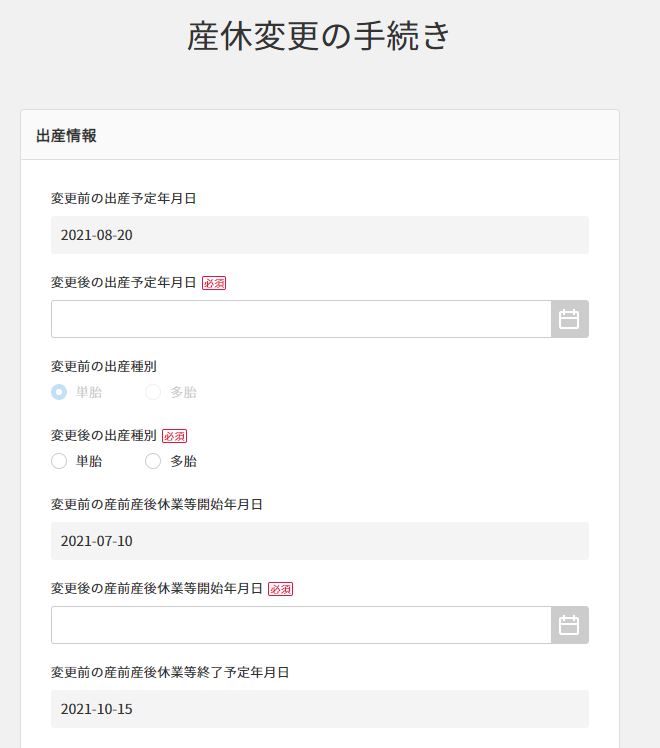Open calendar picker for 変更後の産前産後休業等開始年月日
This screenshot has width=660, height=748.
pyautogui.click(x=569, y=625)
